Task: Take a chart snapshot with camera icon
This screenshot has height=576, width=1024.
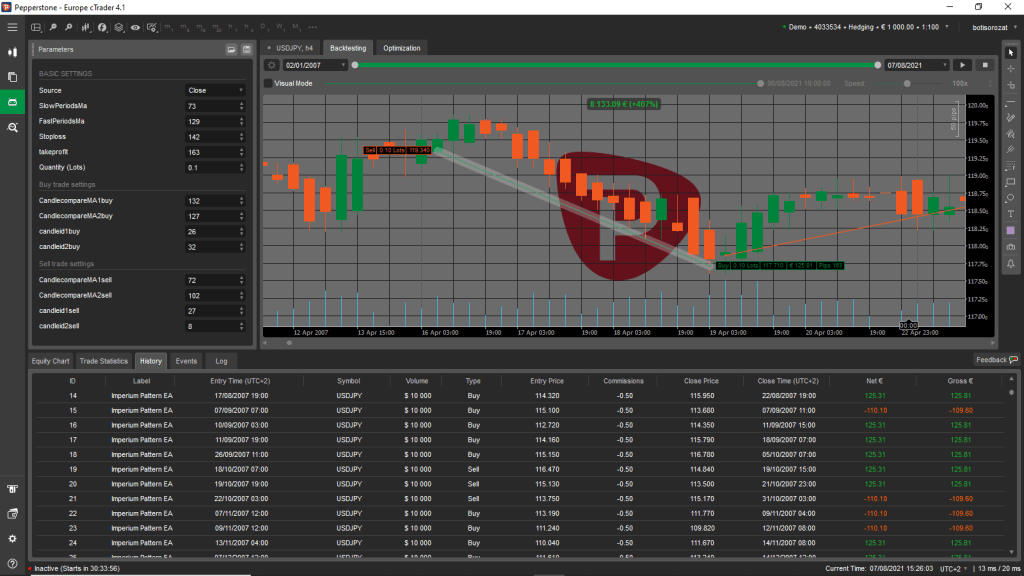Action: pos(1011,247)
